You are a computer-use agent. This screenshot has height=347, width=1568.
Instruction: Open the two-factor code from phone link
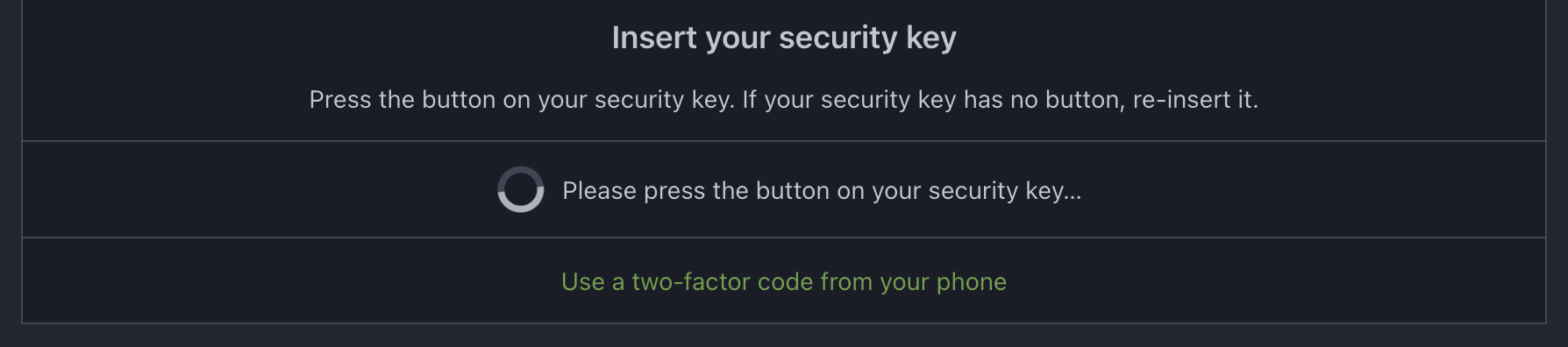click(784, 281)
